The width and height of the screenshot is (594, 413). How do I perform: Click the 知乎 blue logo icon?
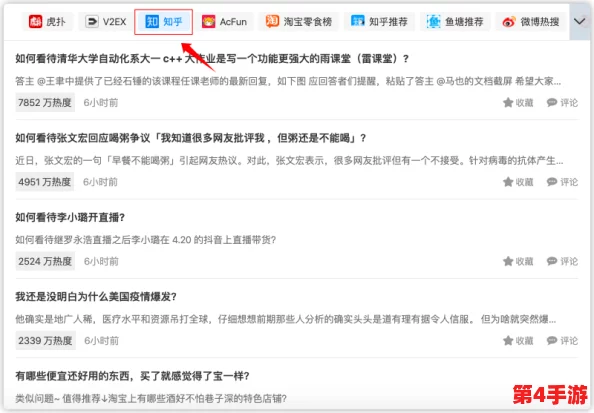(x=152, y=22)
